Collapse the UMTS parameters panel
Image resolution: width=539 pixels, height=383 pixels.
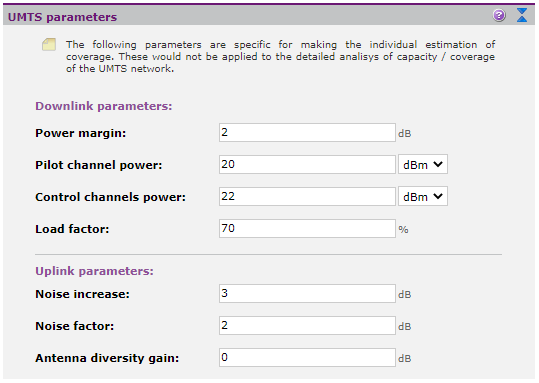pos(522,15)
